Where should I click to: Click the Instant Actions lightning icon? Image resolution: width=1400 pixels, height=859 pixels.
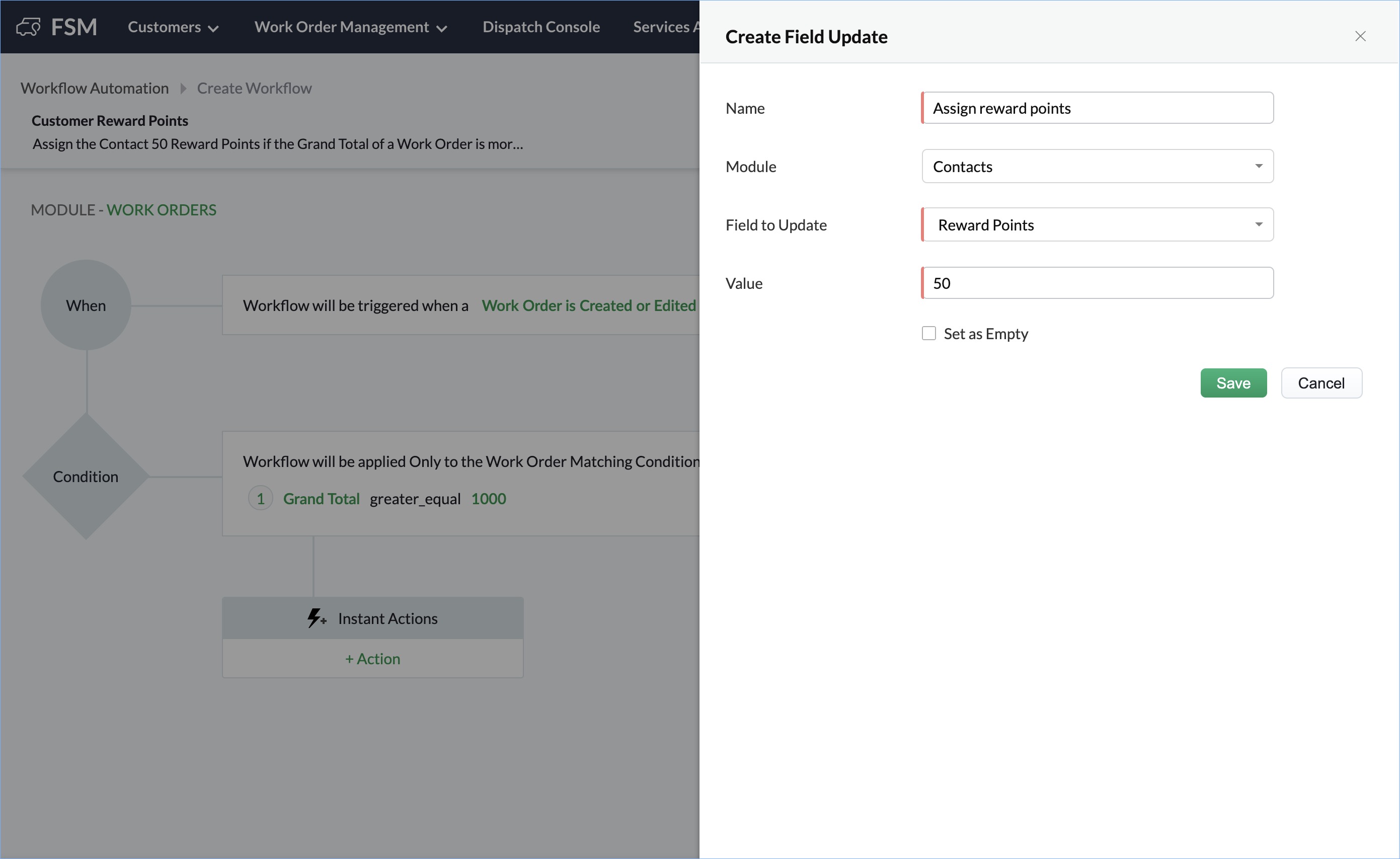tap(316, 617)
